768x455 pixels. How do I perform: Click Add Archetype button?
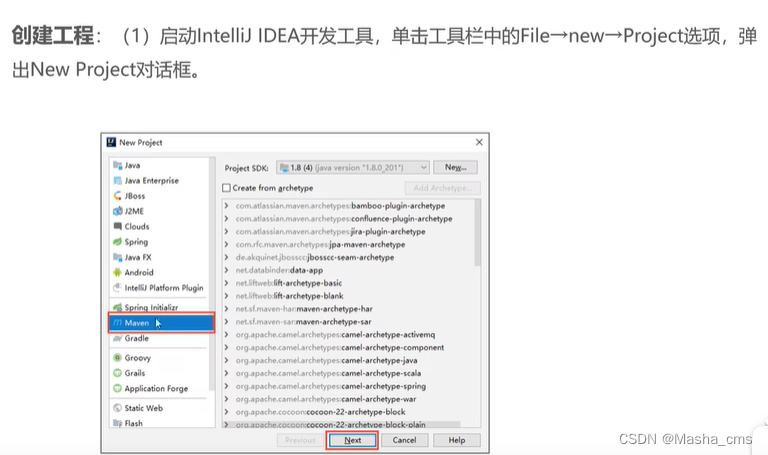tap(443, 188)
